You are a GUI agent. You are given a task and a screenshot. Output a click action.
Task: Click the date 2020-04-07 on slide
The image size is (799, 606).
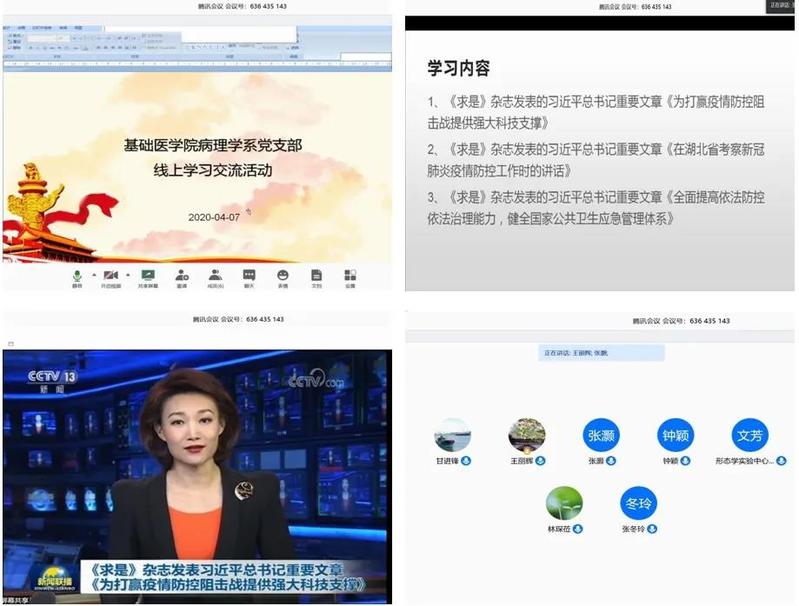pyautogui.click(x=214, y=217)
